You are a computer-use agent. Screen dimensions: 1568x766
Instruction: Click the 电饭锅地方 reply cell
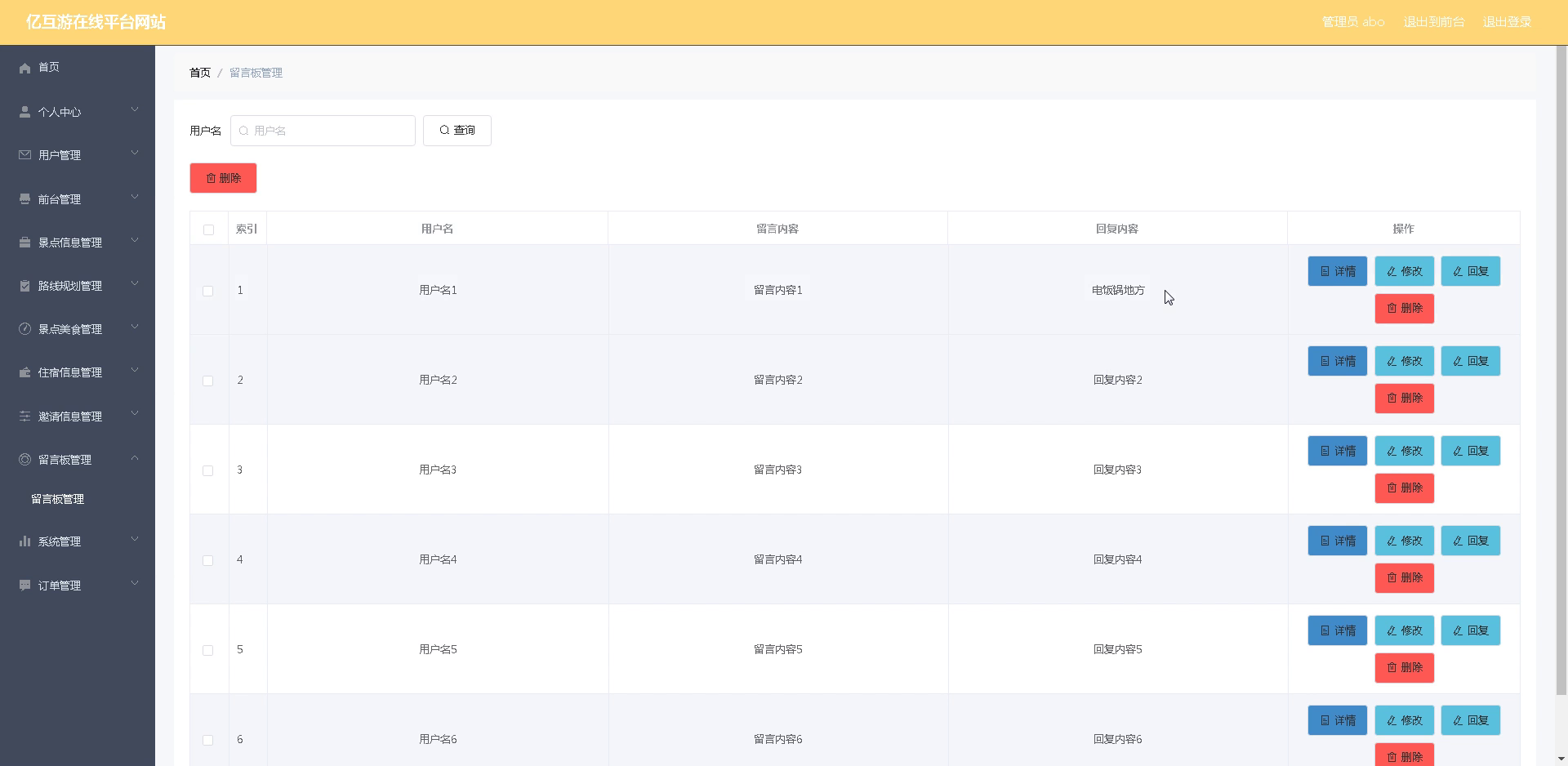pos(1118,290)
